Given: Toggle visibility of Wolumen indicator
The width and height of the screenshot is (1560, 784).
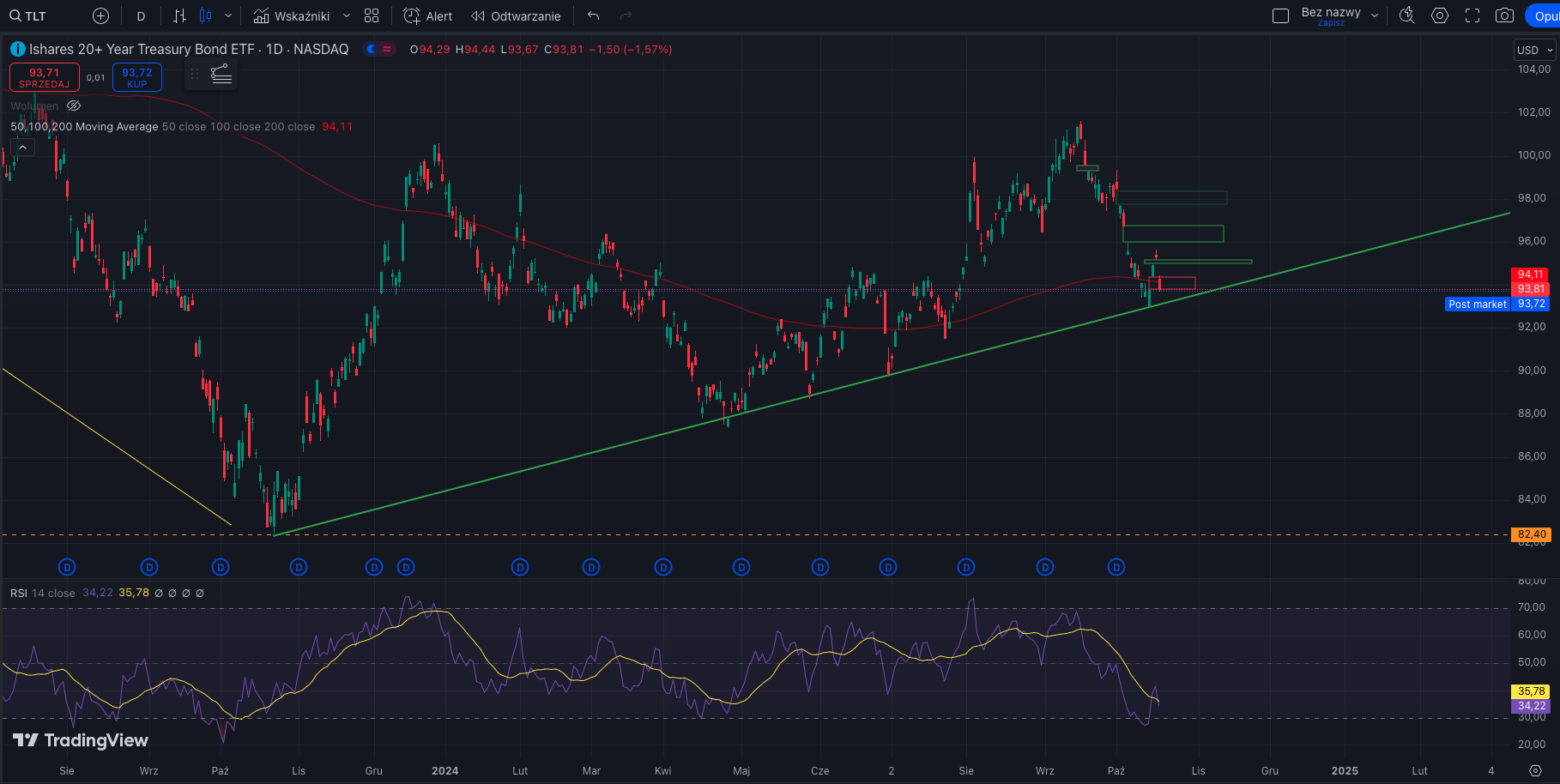Looking at the screenshot, I should pyautogui.click(x=74, y=106).
